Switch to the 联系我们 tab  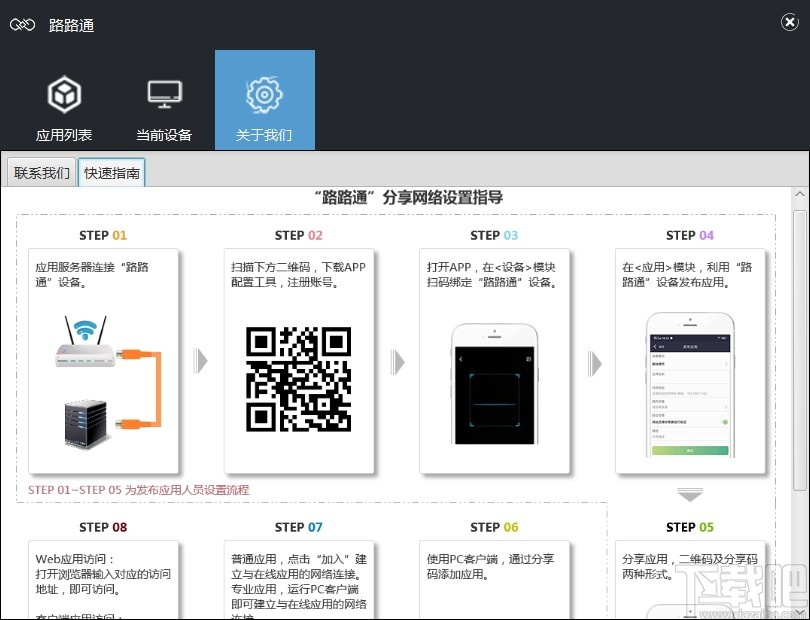(x=40, y=172)
